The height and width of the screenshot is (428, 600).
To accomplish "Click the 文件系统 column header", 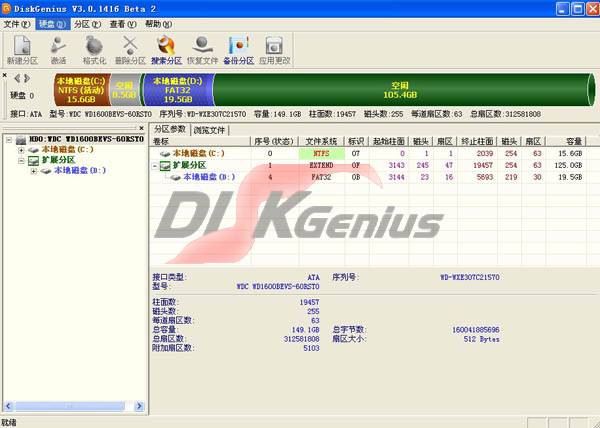I will [x=321, y=142].
